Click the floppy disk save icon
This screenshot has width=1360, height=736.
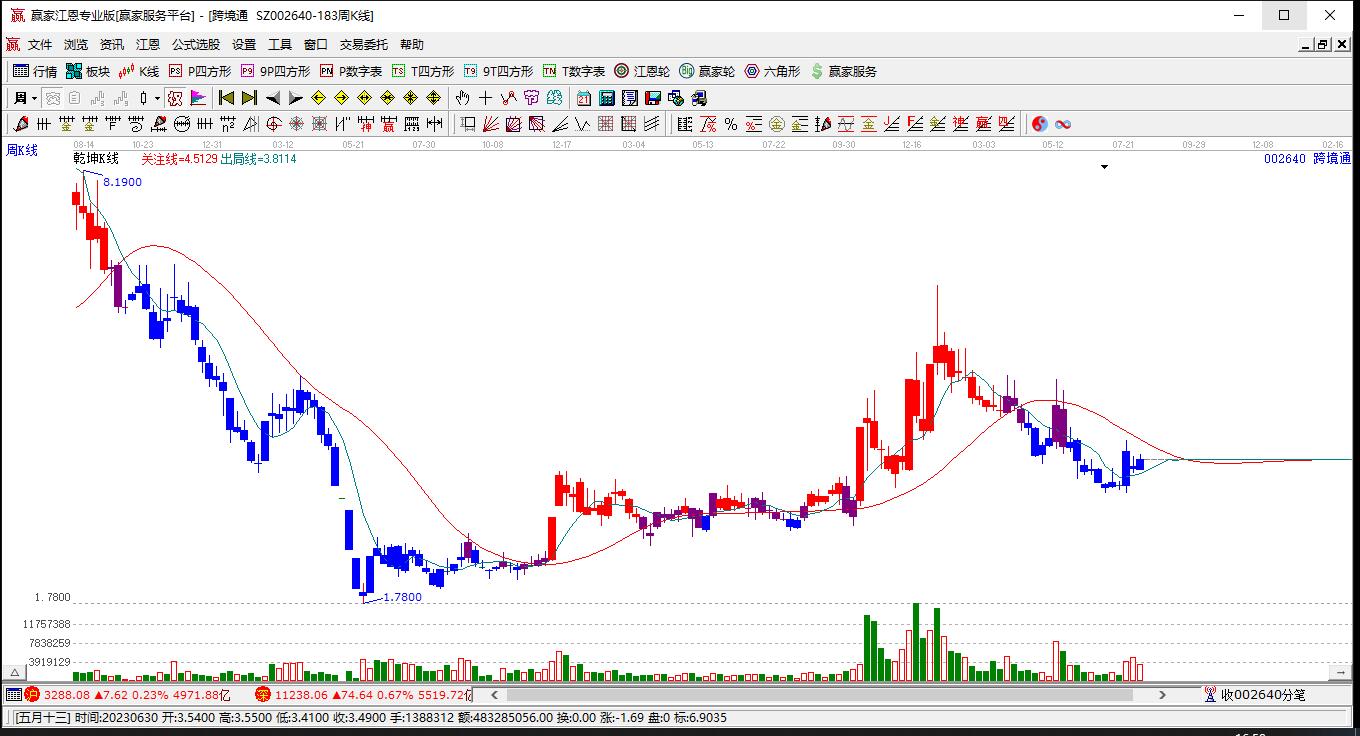click(652, 98)
